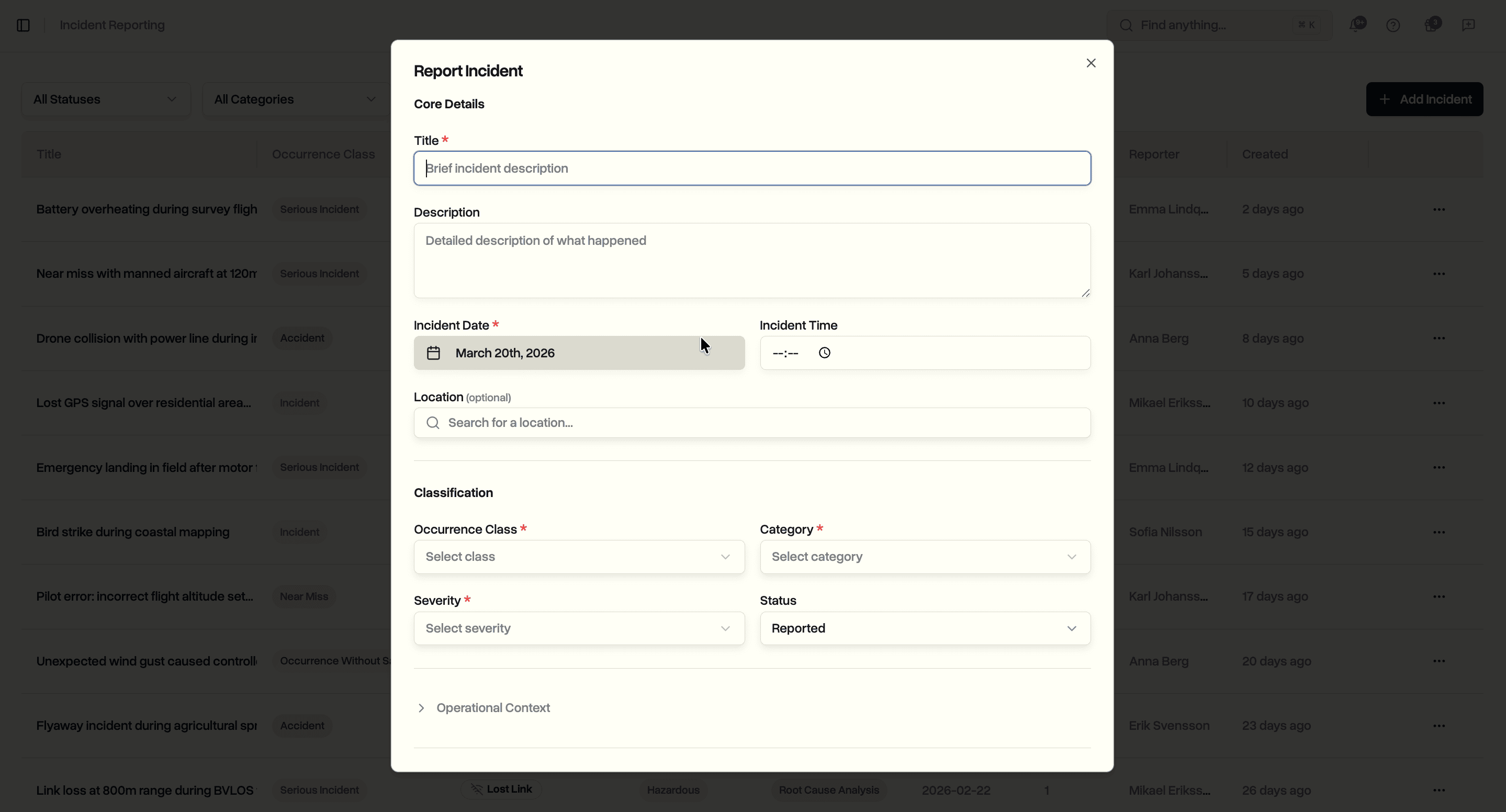
Task: Open the Select category dropdown
Action: pyautogui.click(x=924, y=557)
